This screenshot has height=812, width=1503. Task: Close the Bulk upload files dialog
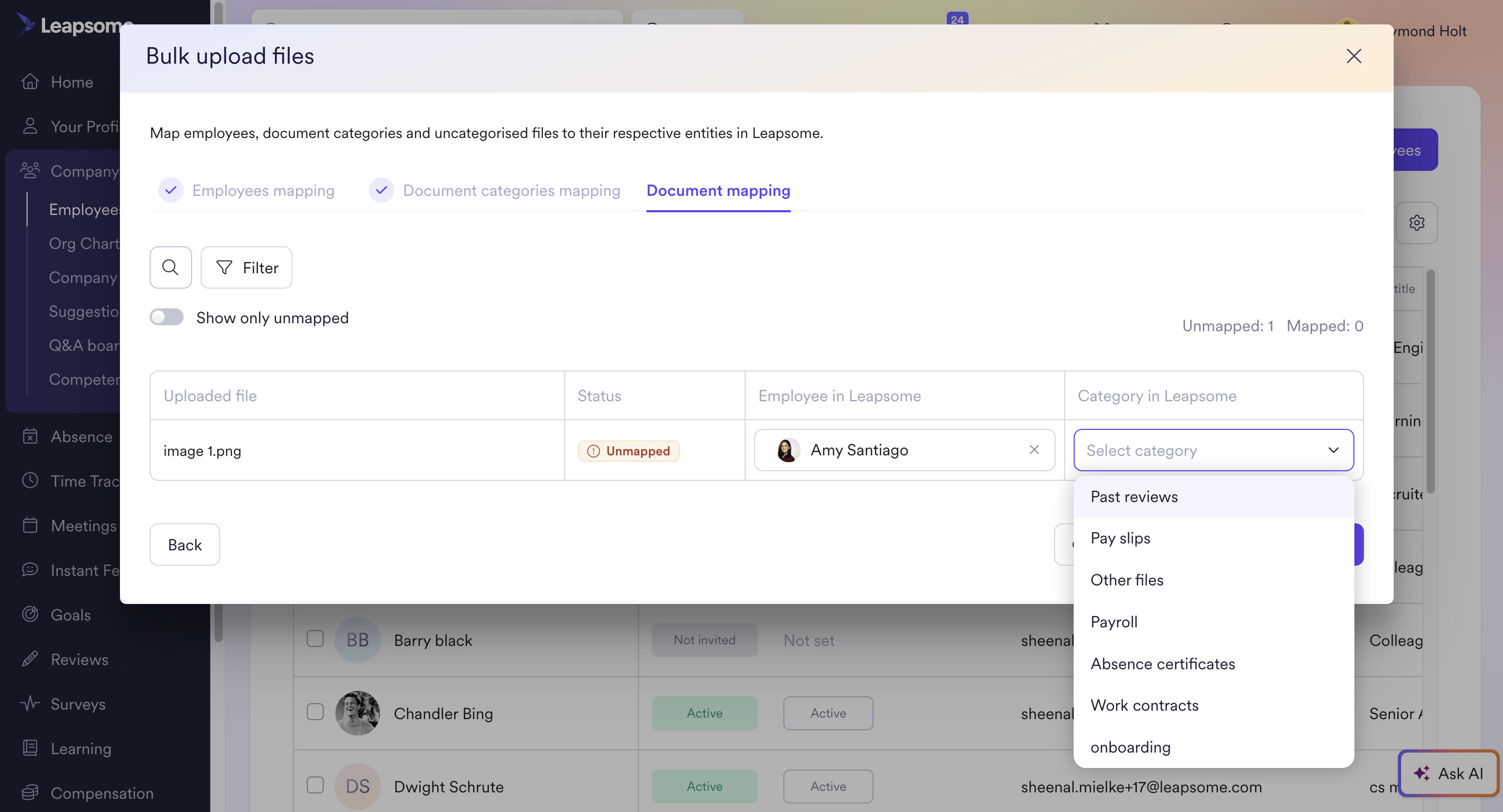(x=1353, y=56)
